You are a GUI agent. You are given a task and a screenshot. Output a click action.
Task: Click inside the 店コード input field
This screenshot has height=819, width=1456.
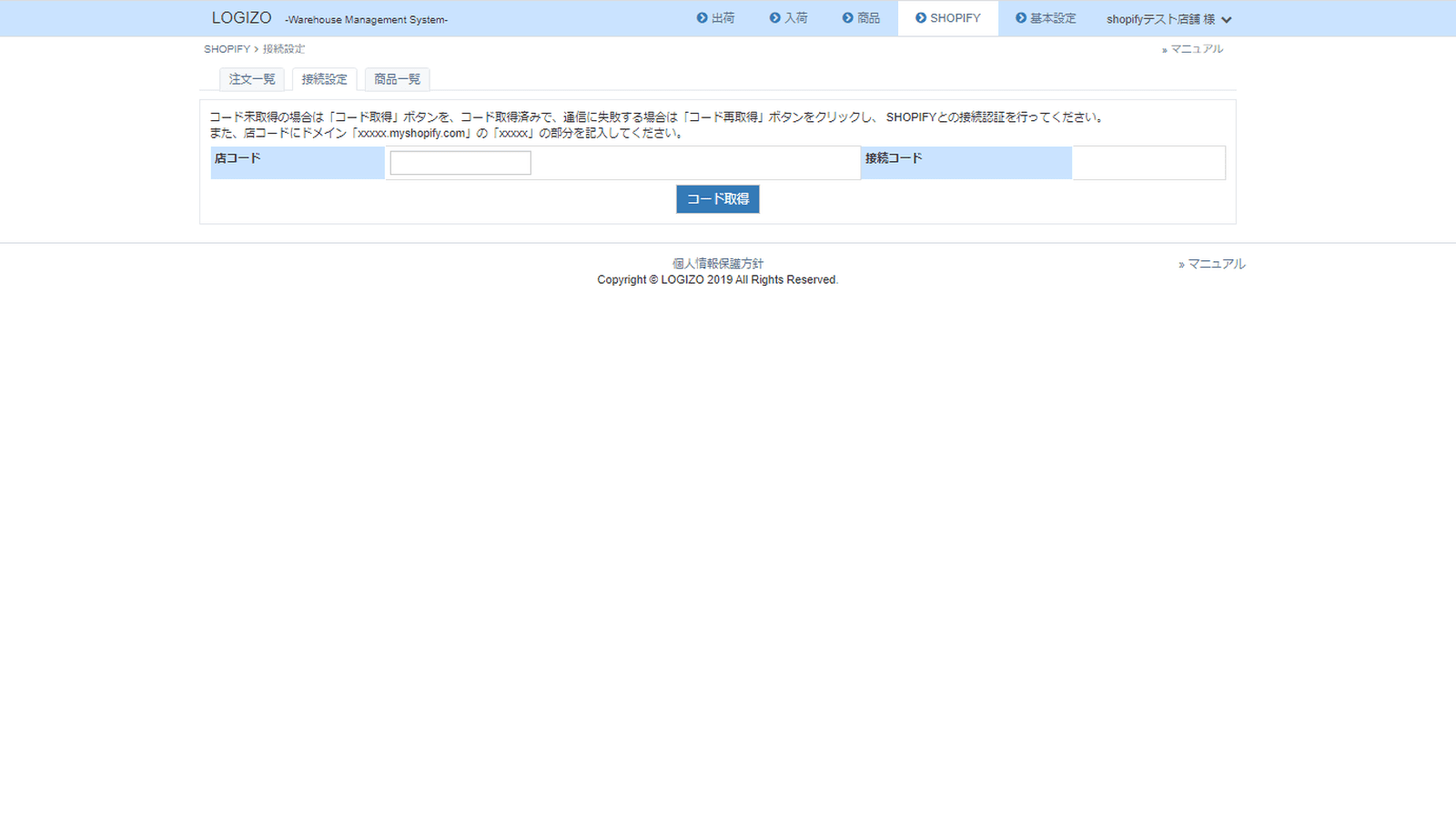click(460, 162)
